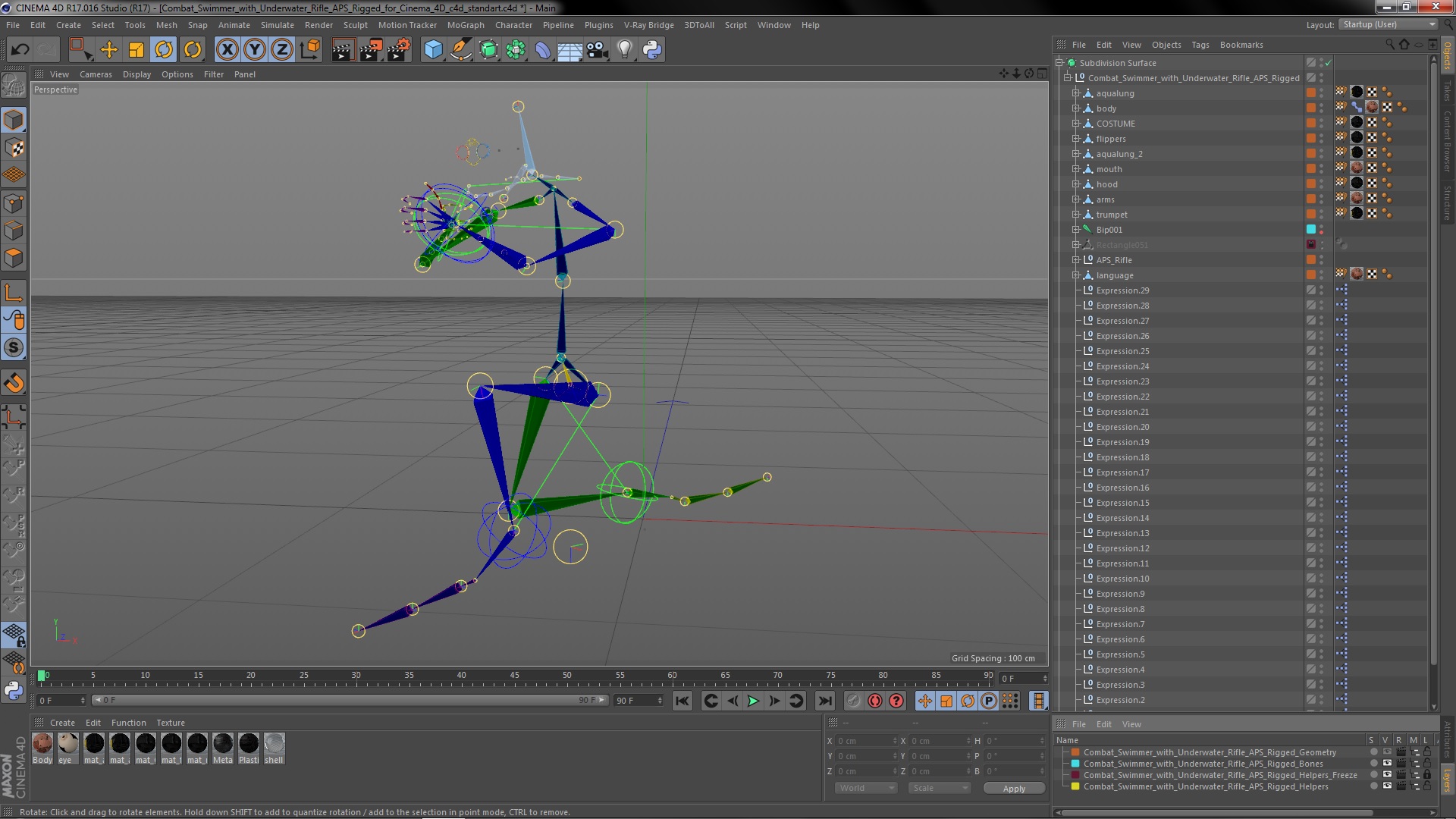Add a camera object
The width and height of the screenshot is (1456, 819).
click(x=598, y=50)
